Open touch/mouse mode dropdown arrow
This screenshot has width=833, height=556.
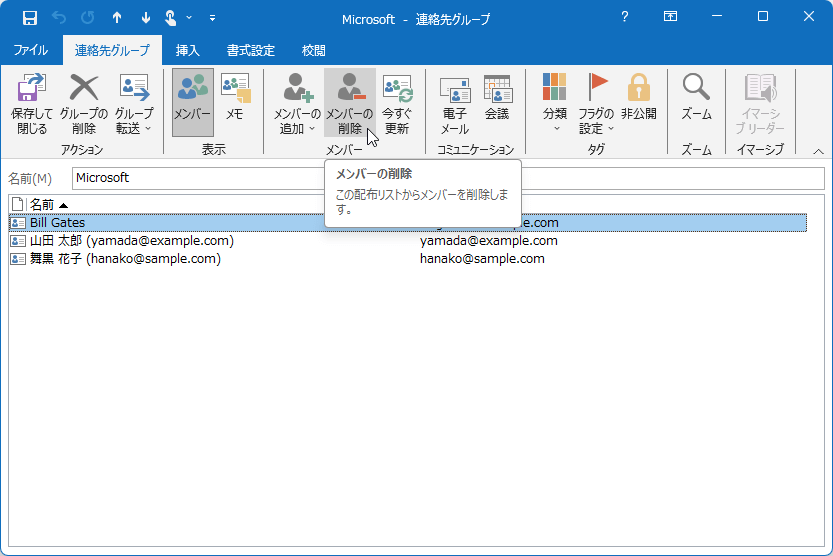[x=189, y=18]
